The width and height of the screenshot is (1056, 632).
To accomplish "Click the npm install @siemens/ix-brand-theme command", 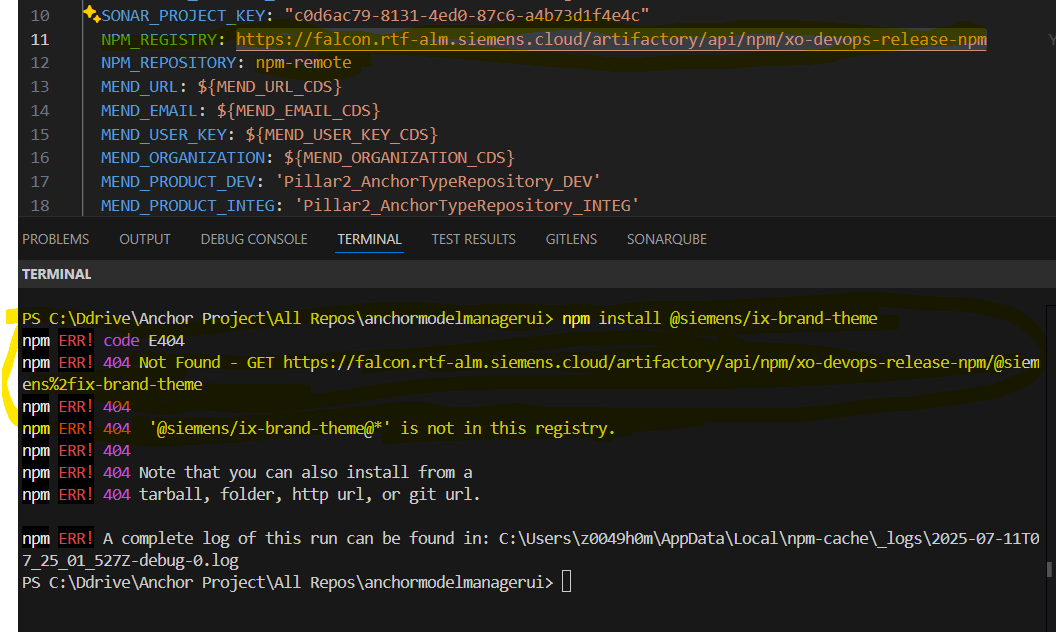I will coord(719,318).
